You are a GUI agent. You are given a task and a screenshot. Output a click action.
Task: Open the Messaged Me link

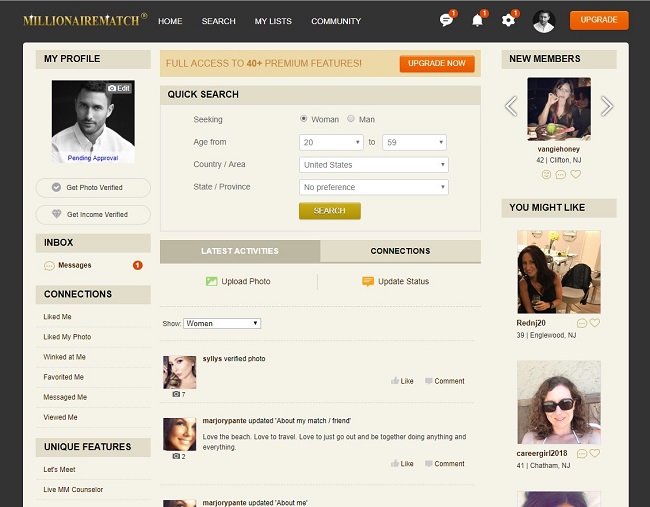65,397
